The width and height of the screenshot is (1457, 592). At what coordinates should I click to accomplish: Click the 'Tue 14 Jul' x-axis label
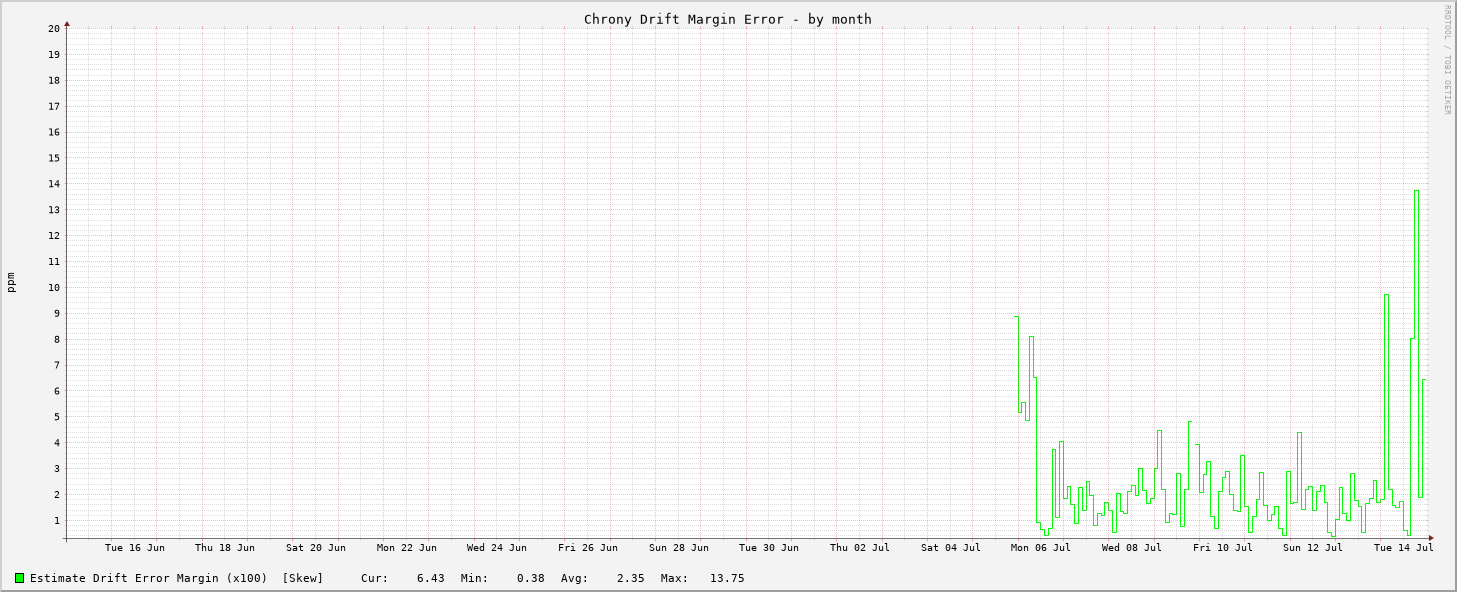click(x=1404, y=547)
